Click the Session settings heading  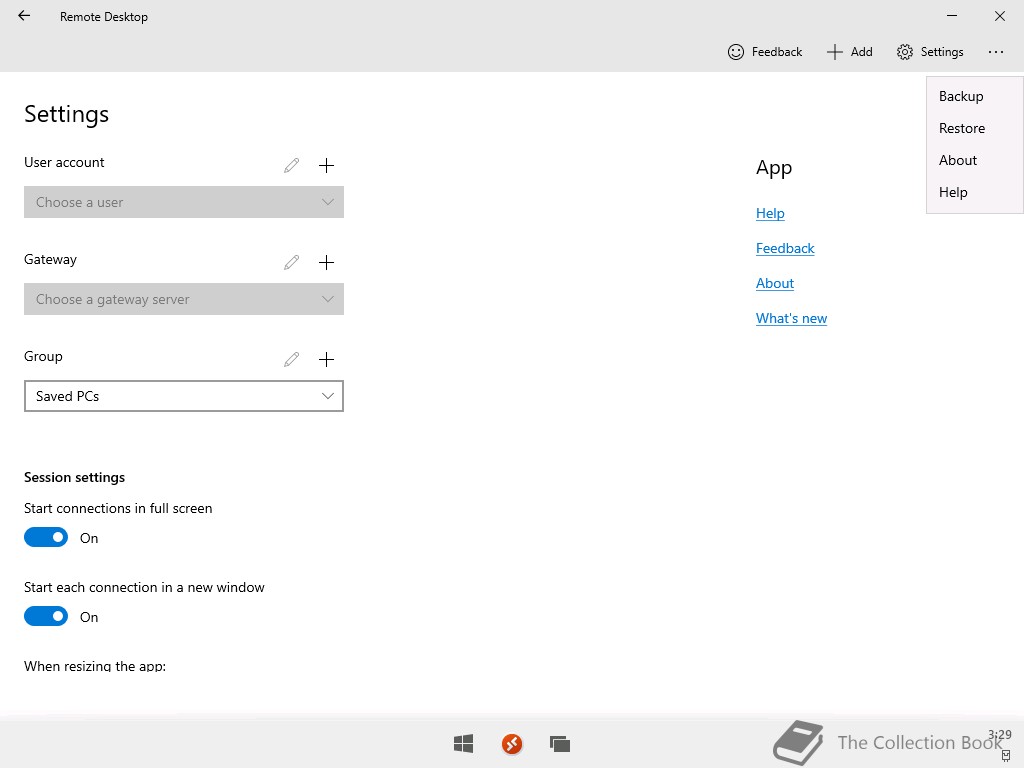point(74,477)
